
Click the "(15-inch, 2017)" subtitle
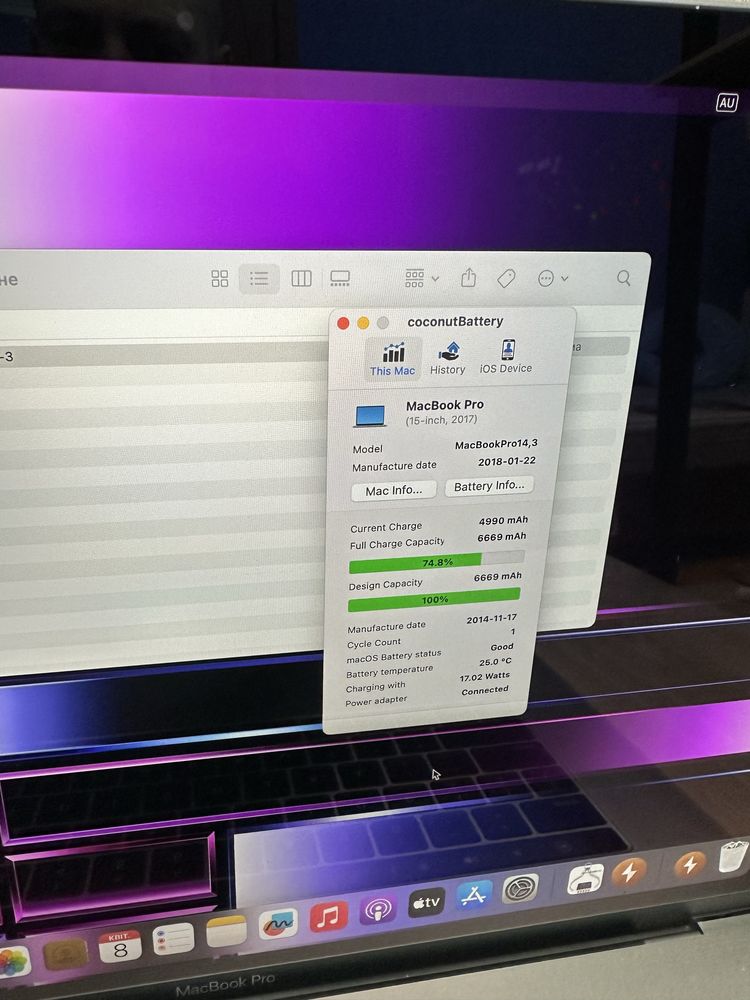(x=441, y=420)
